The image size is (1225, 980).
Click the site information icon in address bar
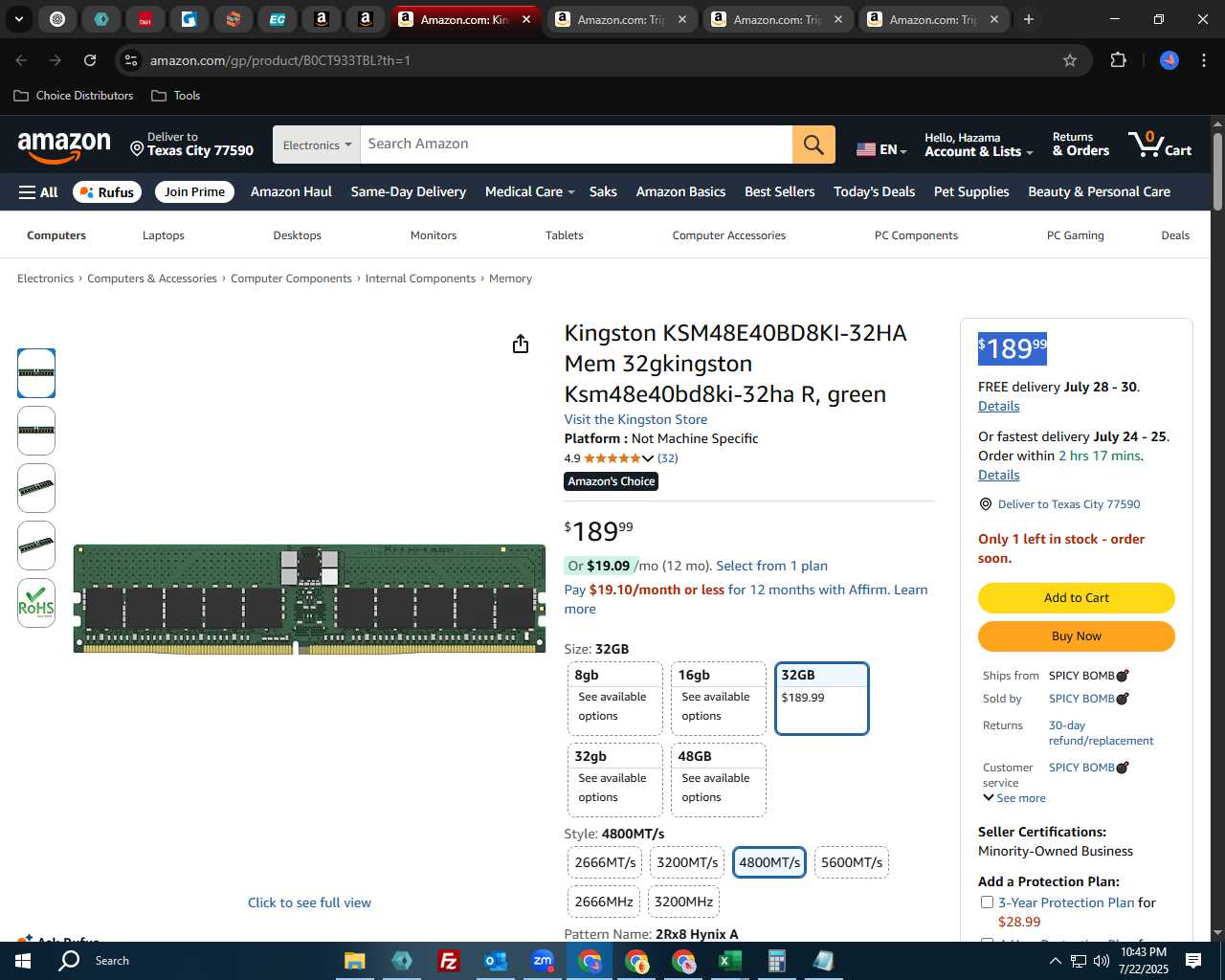pos(131,60)
